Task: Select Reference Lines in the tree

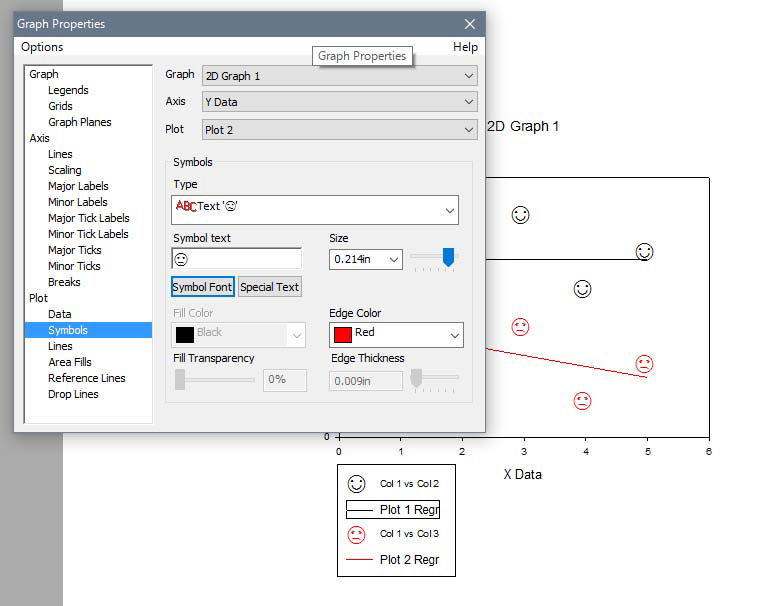Action: pos(87,378)
